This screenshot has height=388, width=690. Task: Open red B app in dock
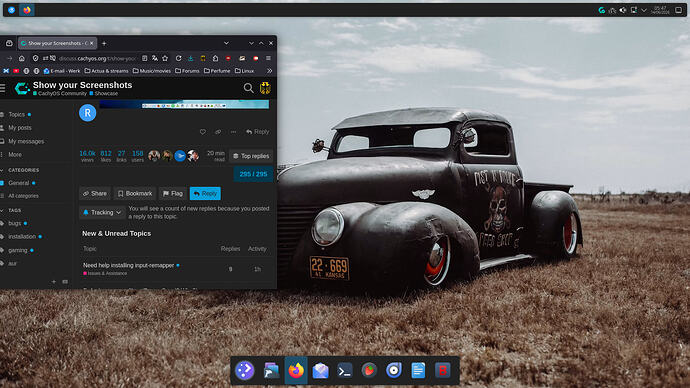(x=443, y=370)
